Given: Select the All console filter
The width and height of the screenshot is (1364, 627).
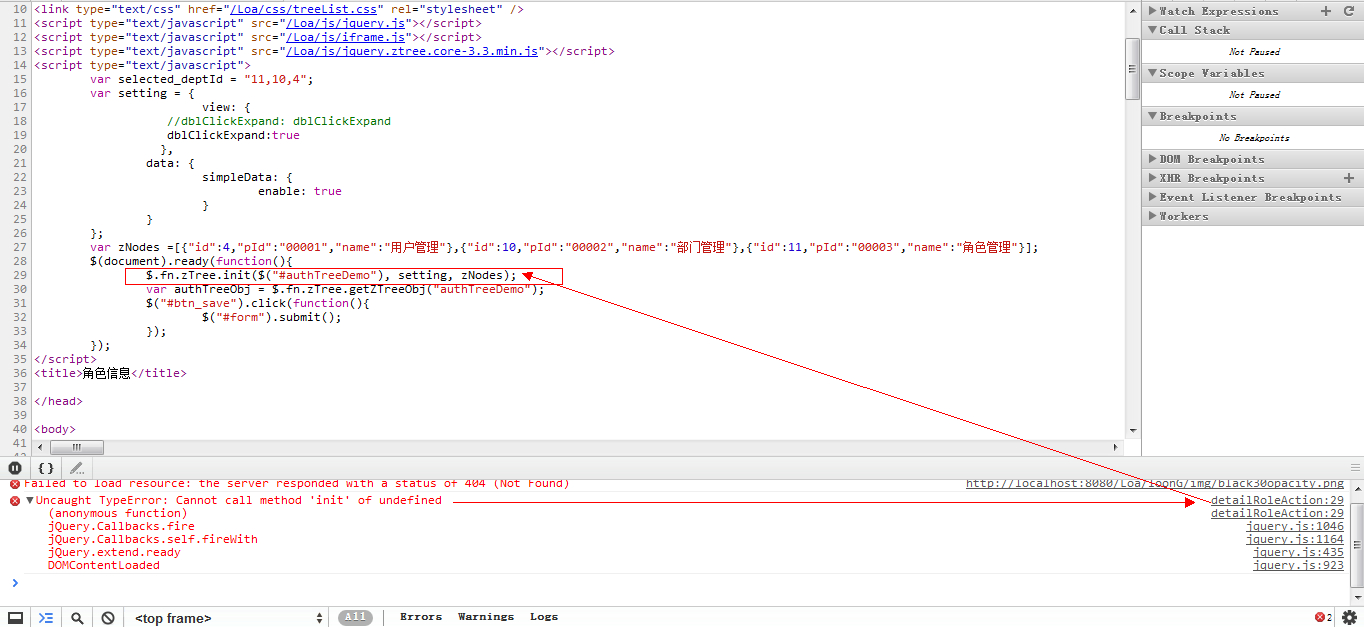Looking at the screenshot, I should (355, 617).
